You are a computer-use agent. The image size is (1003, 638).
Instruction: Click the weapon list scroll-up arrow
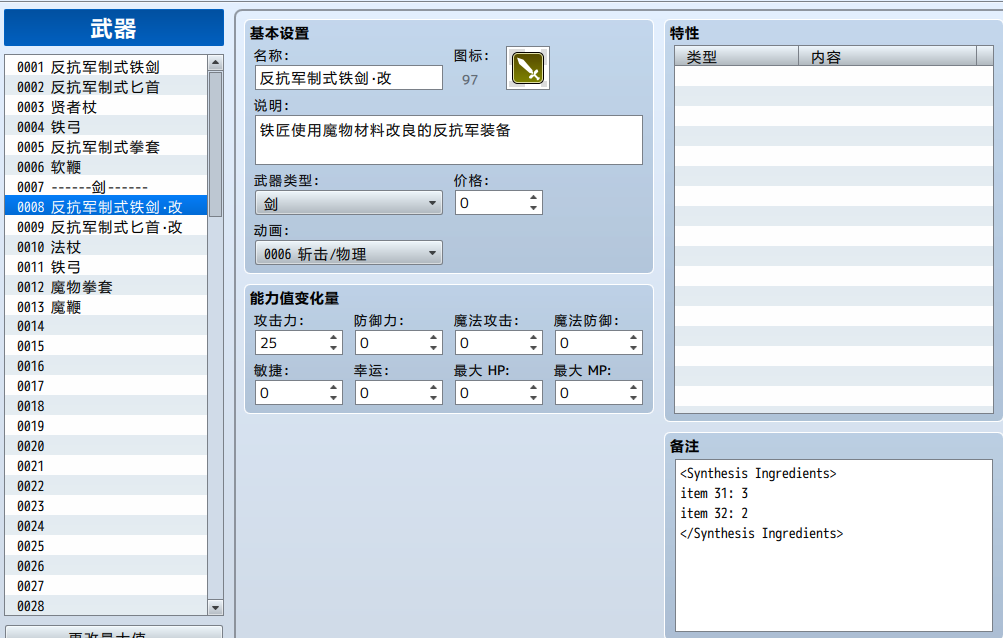(x=216, y=63)
